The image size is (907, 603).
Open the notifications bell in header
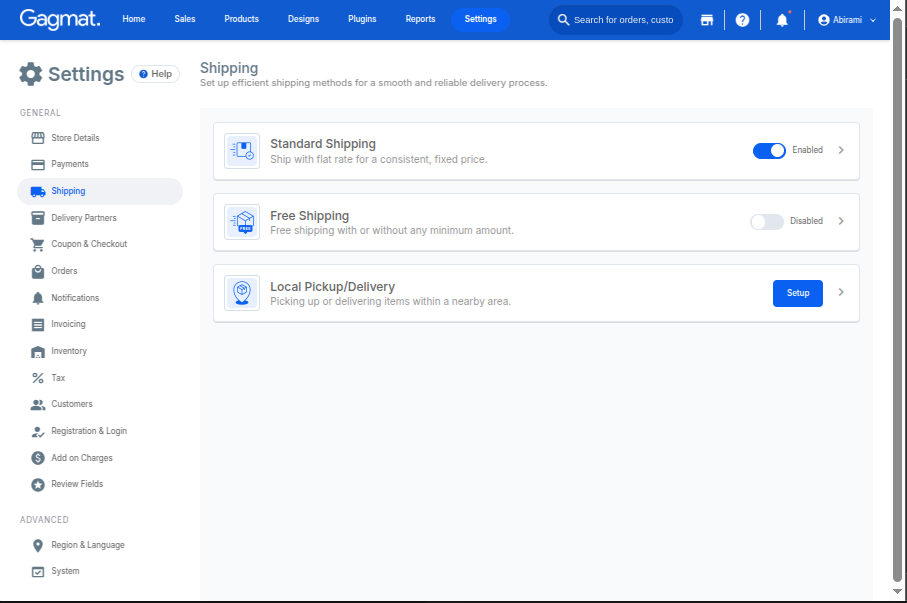point(782,20)
